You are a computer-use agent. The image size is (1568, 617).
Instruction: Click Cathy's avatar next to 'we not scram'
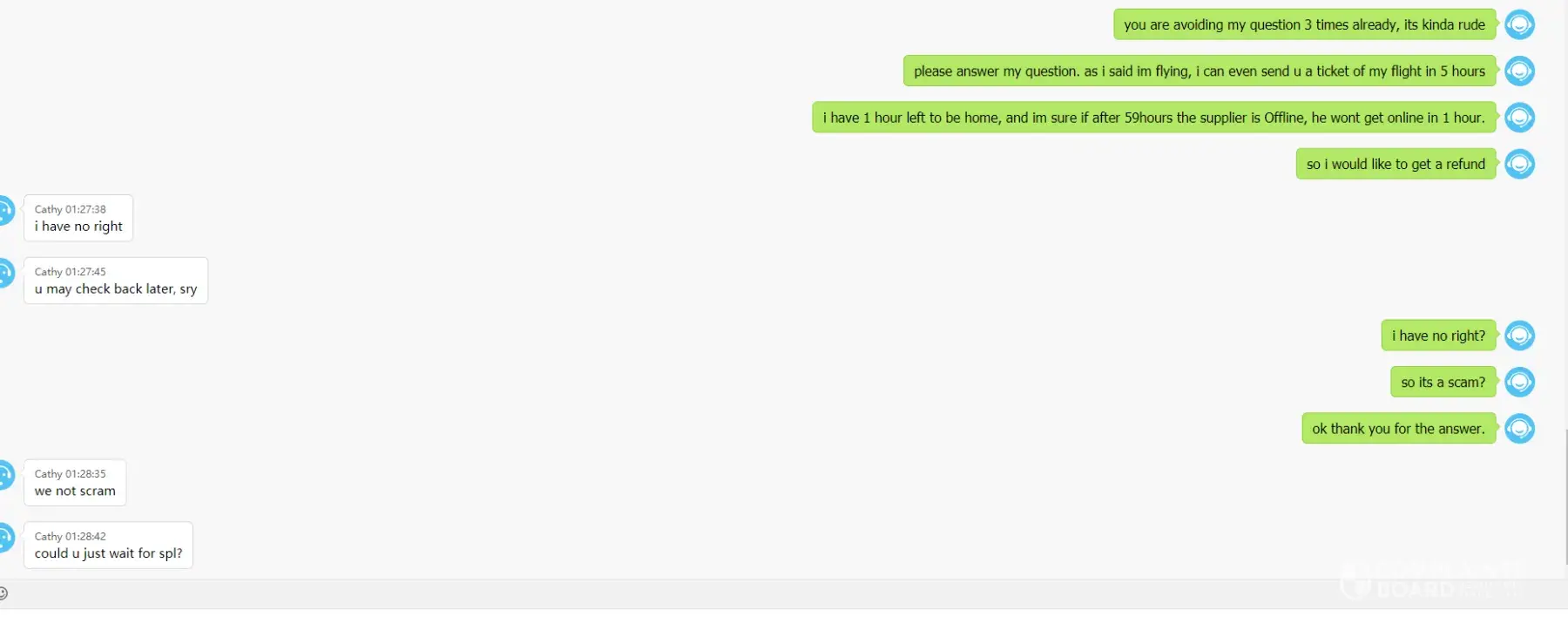click(5, 476)
